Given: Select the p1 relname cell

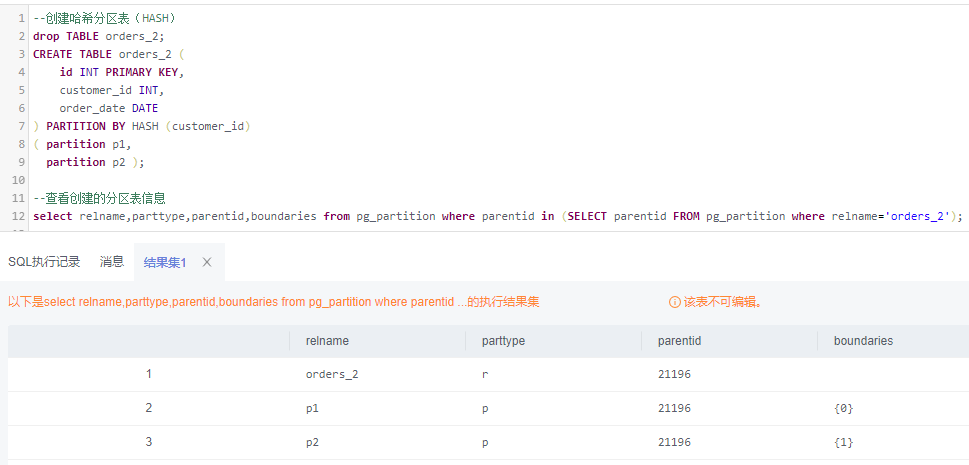Looking at the screenshot, I should tap(313, 408).
